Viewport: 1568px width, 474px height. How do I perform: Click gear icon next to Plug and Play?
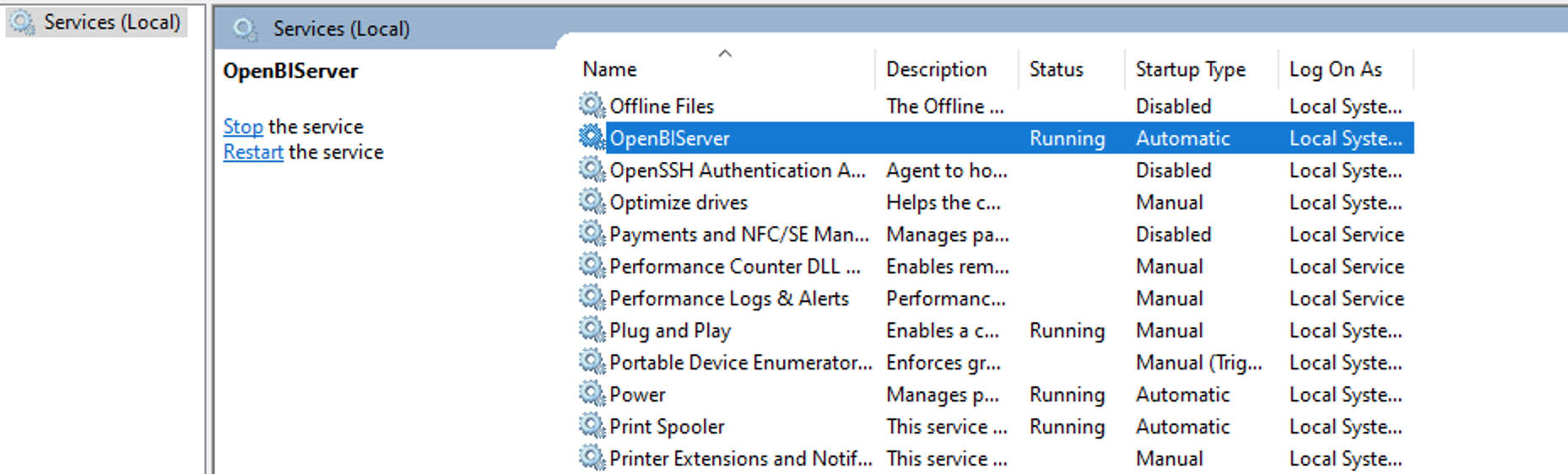click(x=592, y=330)
